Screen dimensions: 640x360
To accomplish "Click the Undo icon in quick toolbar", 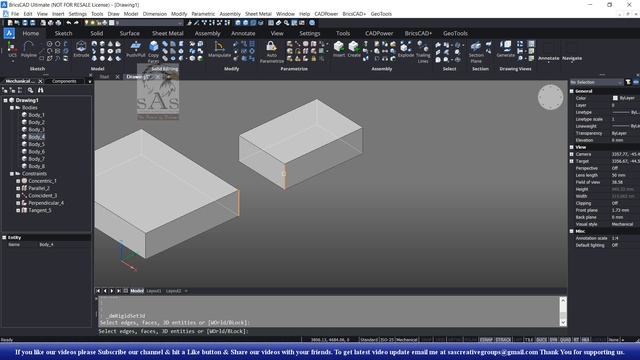I will click(x=69, y=23).
